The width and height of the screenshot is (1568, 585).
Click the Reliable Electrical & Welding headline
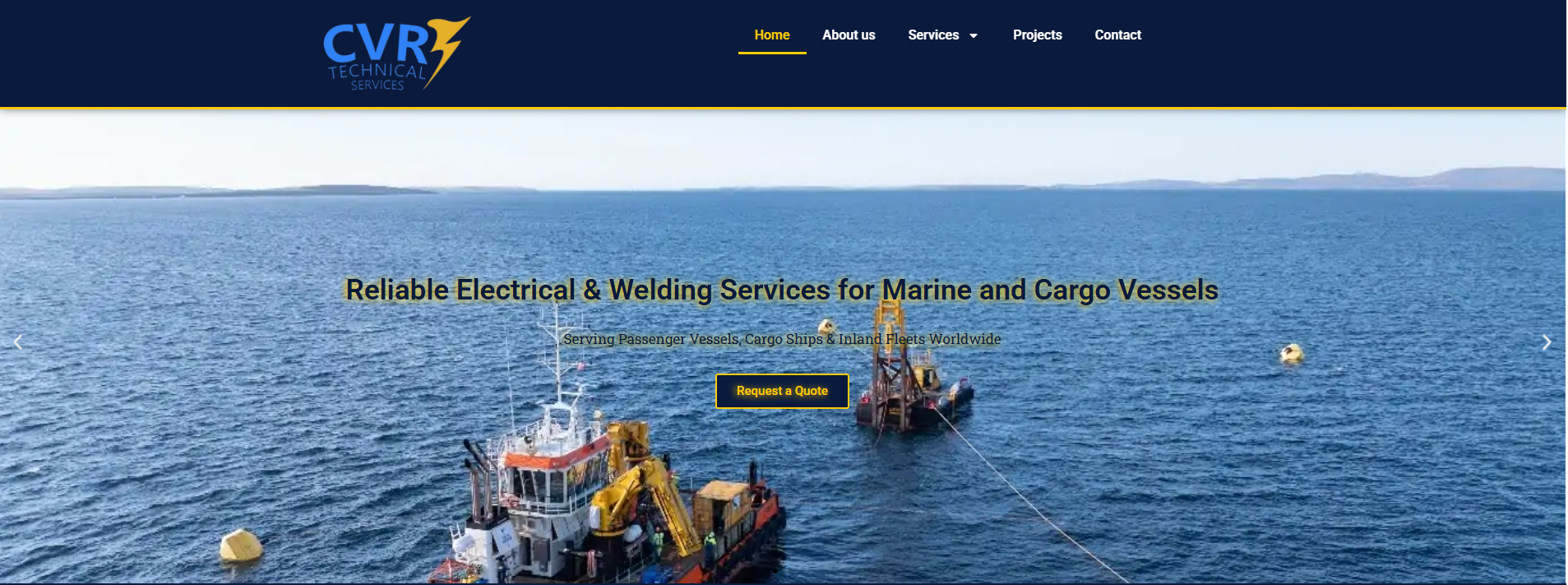click(x=782, y=290)
